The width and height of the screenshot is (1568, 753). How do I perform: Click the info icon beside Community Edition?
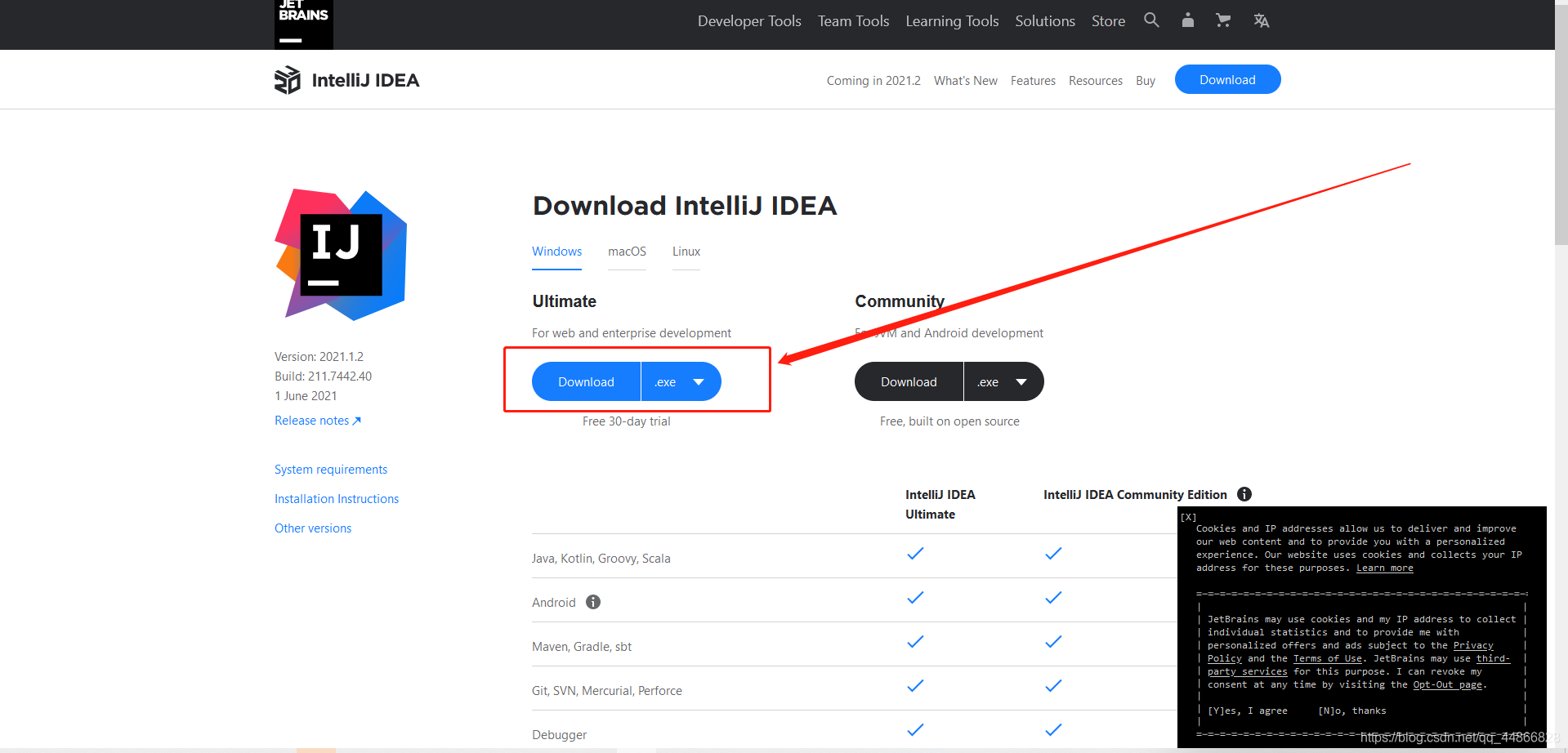click(1244, 494)
